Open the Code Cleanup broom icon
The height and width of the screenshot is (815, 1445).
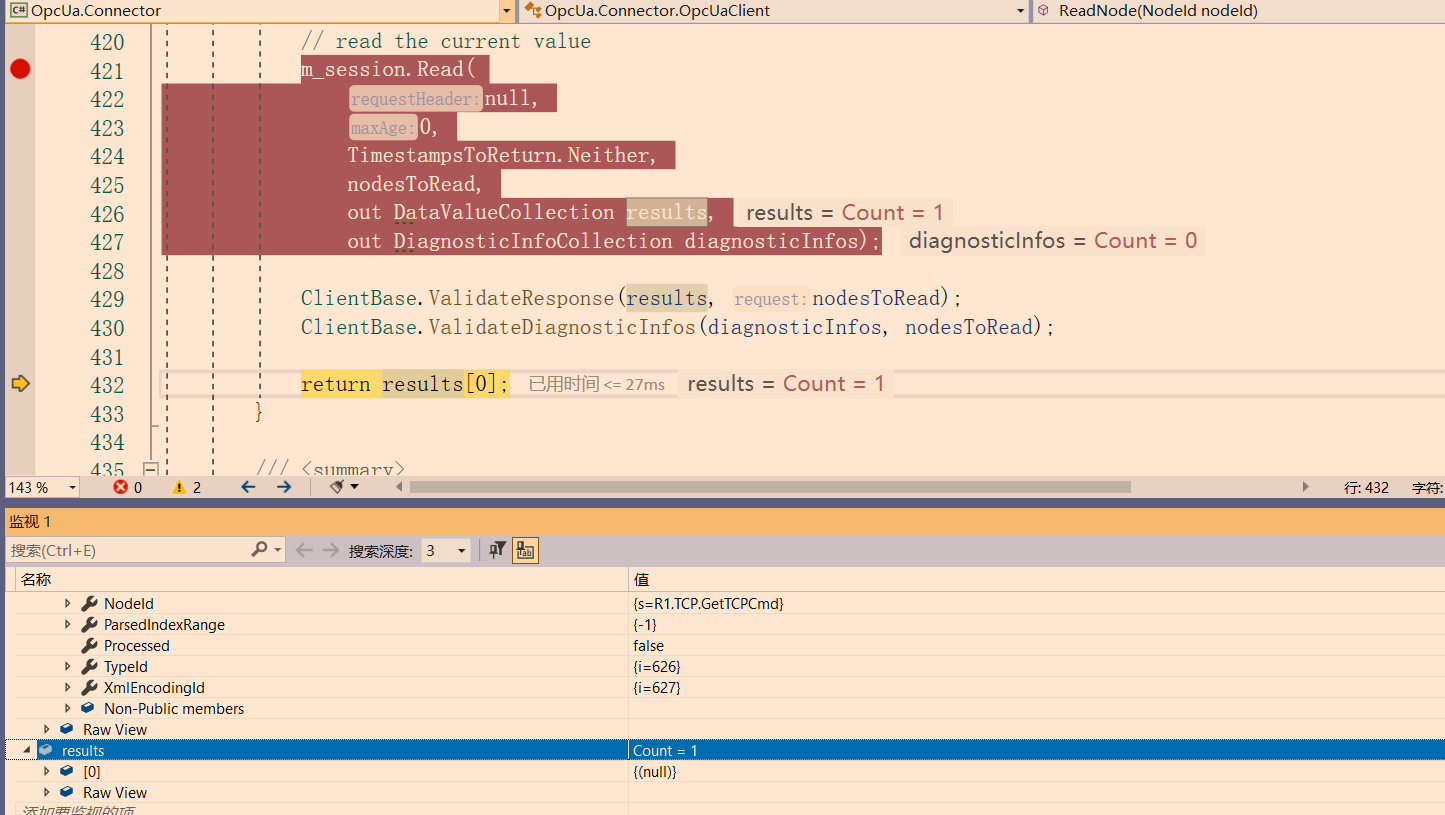click(x=335, y=487)
